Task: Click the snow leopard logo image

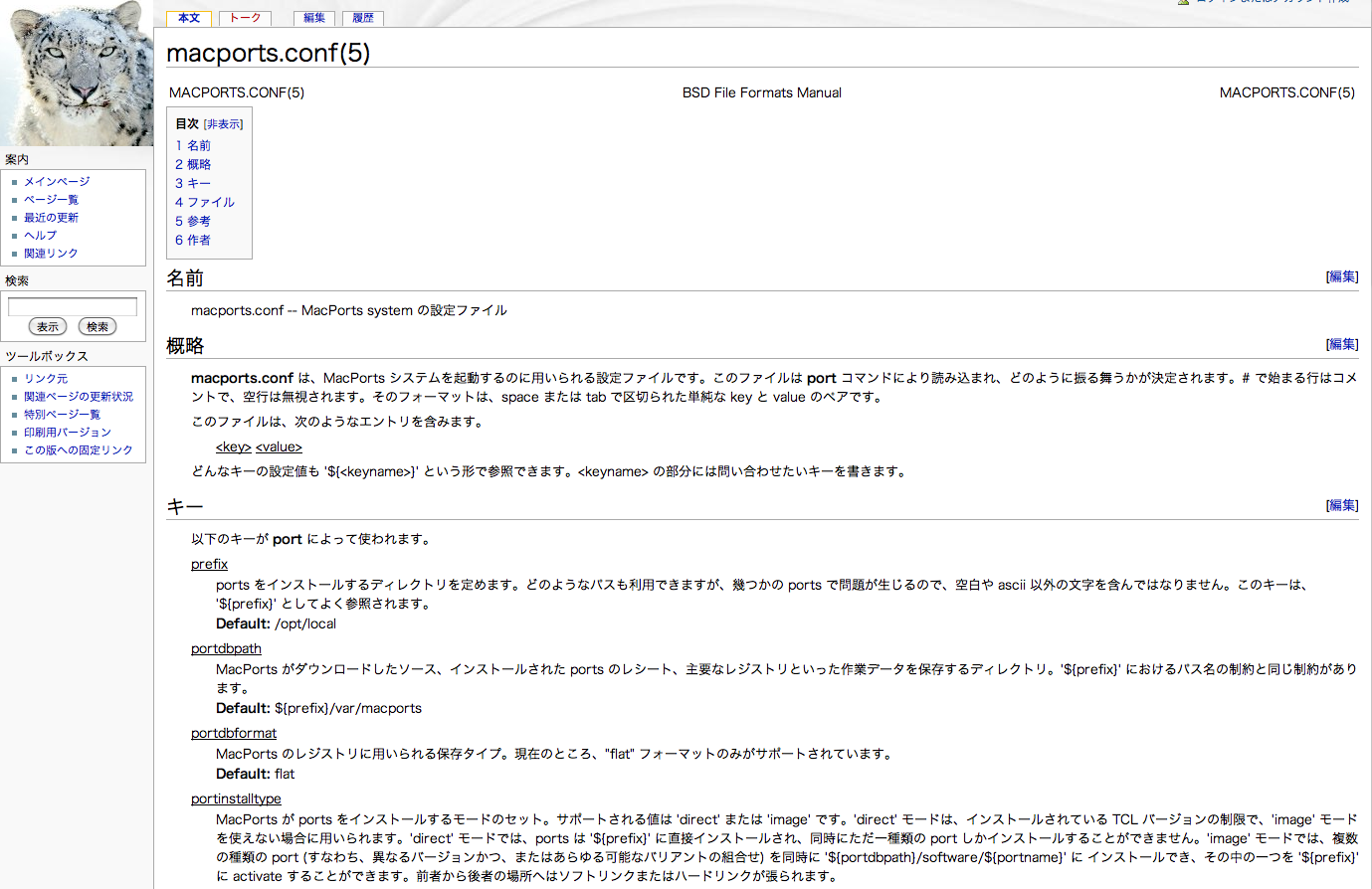Action: click(x=77, y=74)
